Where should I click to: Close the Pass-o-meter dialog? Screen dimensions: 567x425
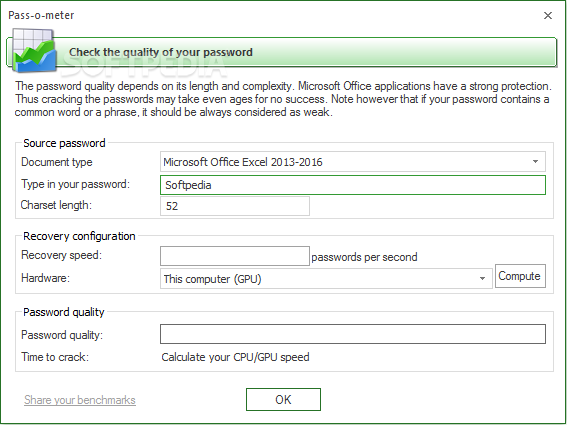click(x=548, y=16)
